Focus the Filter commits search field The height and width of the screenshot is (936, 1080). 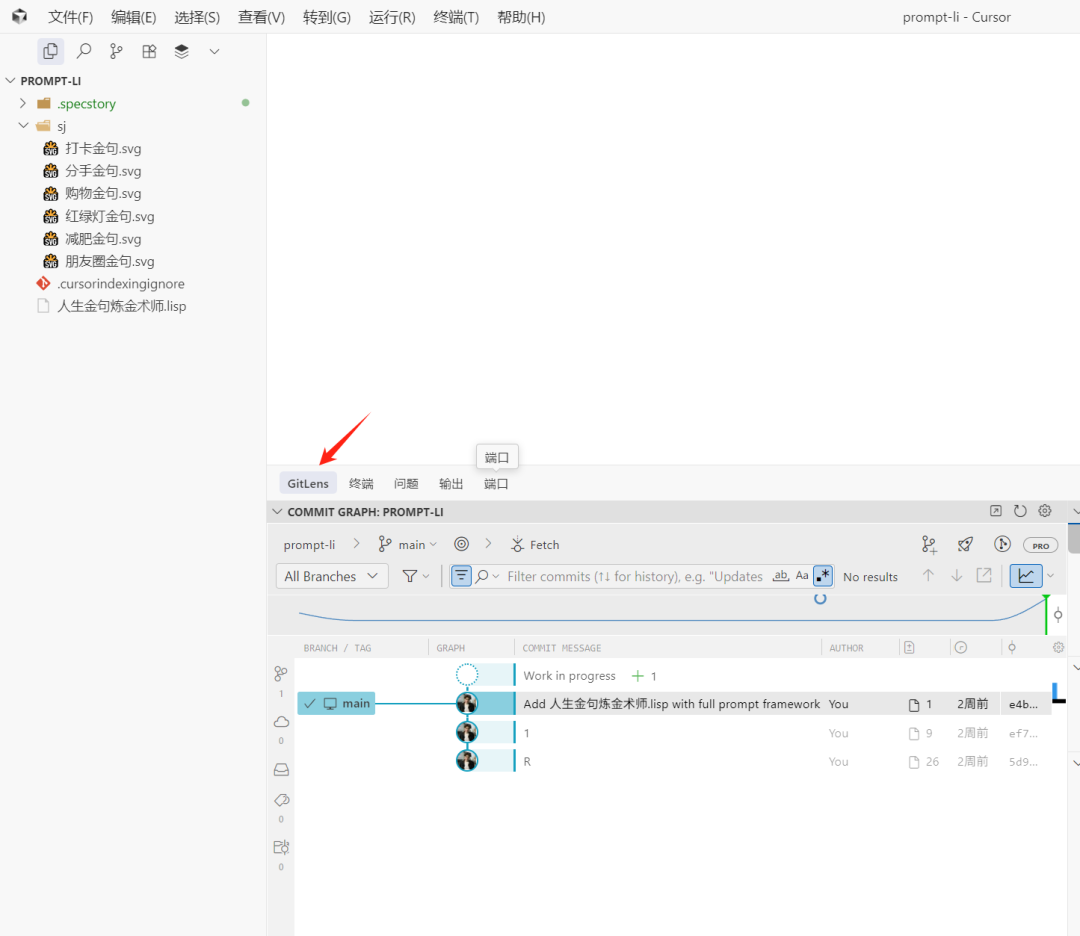click(x=634, y=576)
